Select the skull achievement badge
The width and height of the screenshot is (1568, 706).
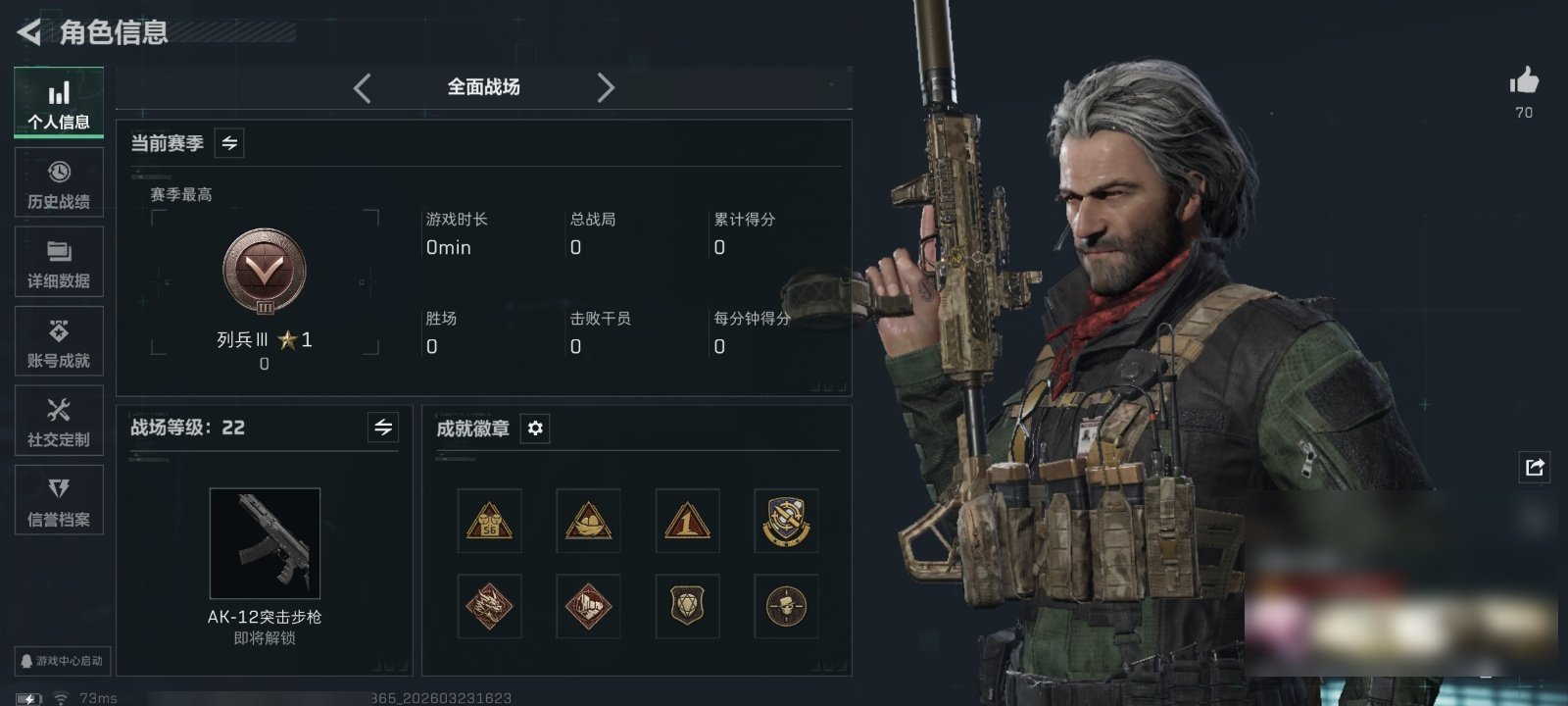click(786, 606)
